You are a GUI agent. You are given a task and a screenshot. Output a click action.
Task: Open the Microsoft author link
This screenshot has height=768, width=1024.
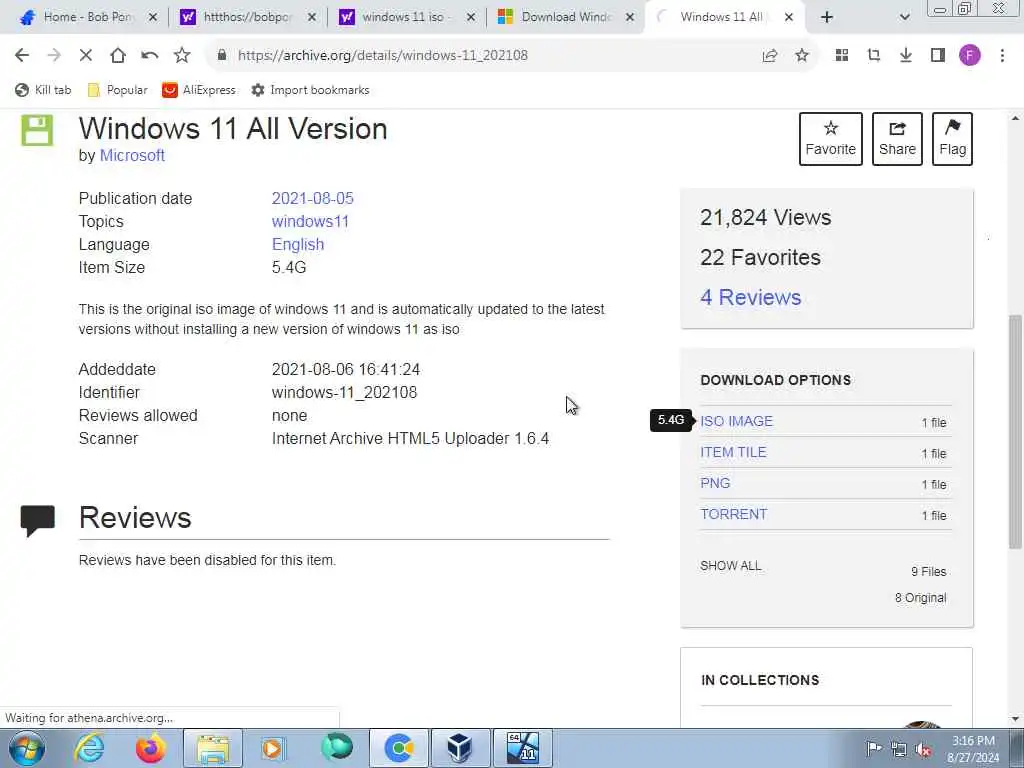tap(132, 155)
